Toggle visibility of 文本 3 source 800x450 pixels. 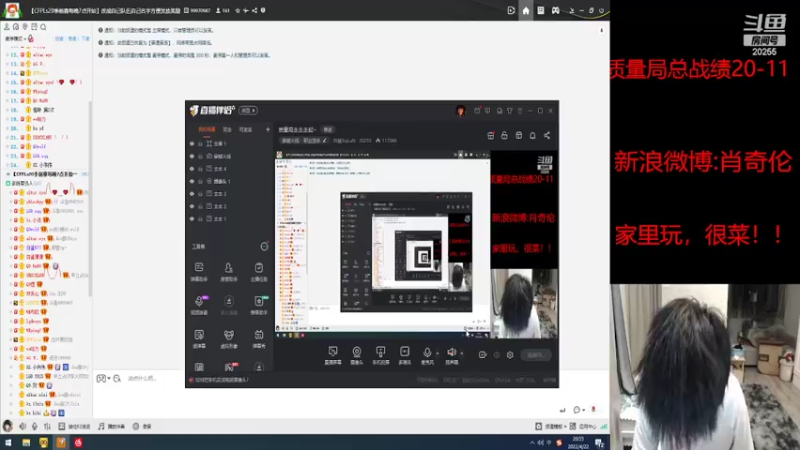coord(192,194)
